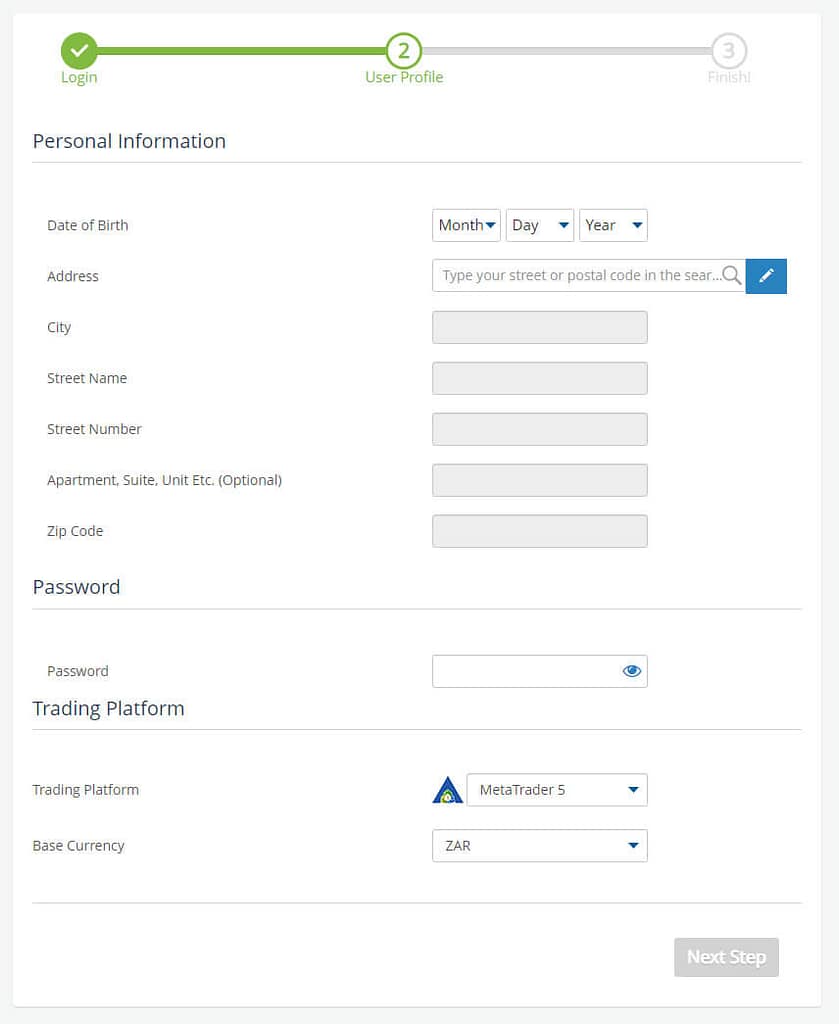Open the Month dropdown
This screenshot has height=1024, width=839.
[x=466, y=225]
